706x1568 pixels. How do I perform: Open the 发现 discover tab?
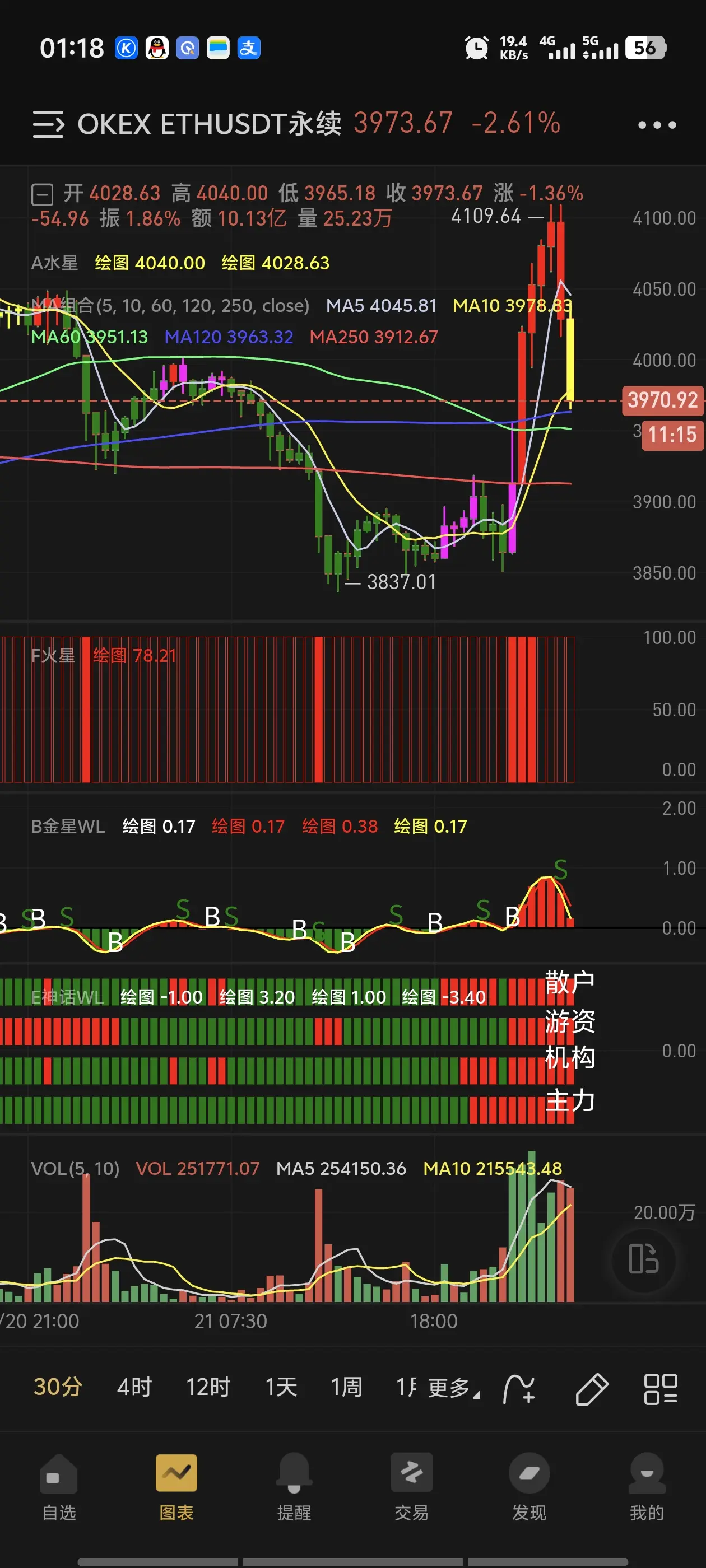529,1486
